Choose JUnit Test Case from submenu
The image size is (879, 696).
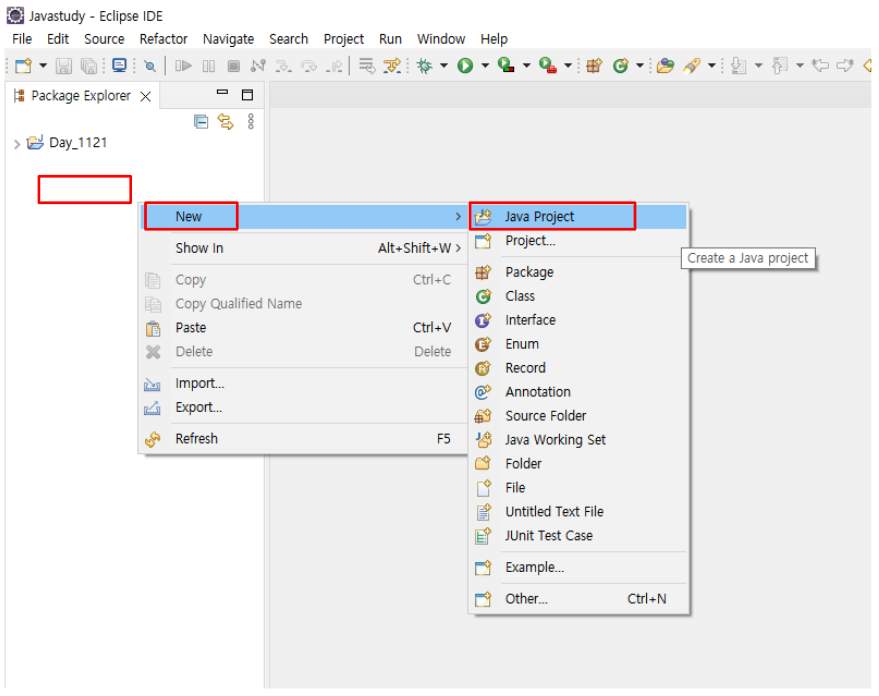point(579,536)
